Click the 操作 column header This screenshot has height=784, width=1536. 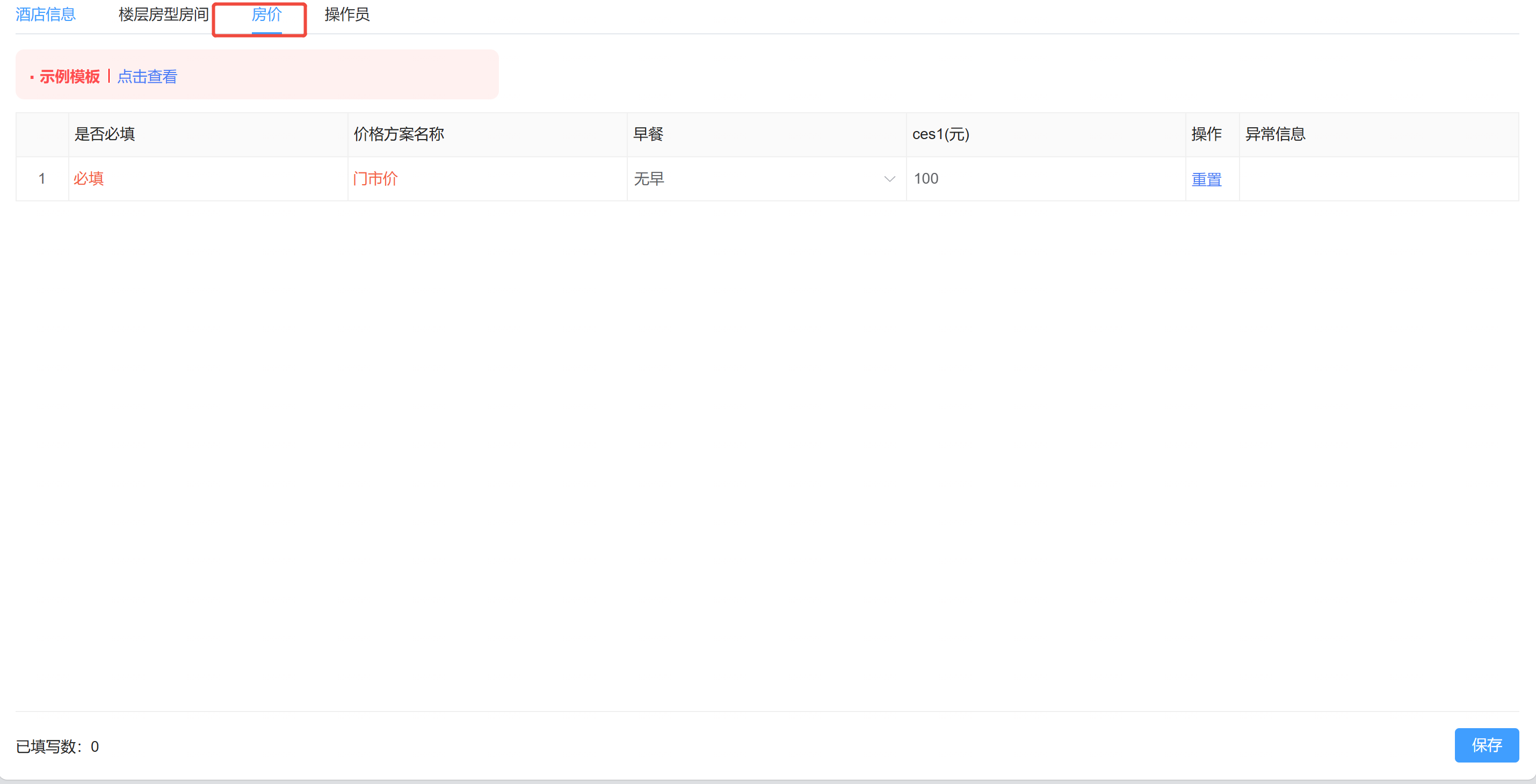click(x=1206, y=134)
